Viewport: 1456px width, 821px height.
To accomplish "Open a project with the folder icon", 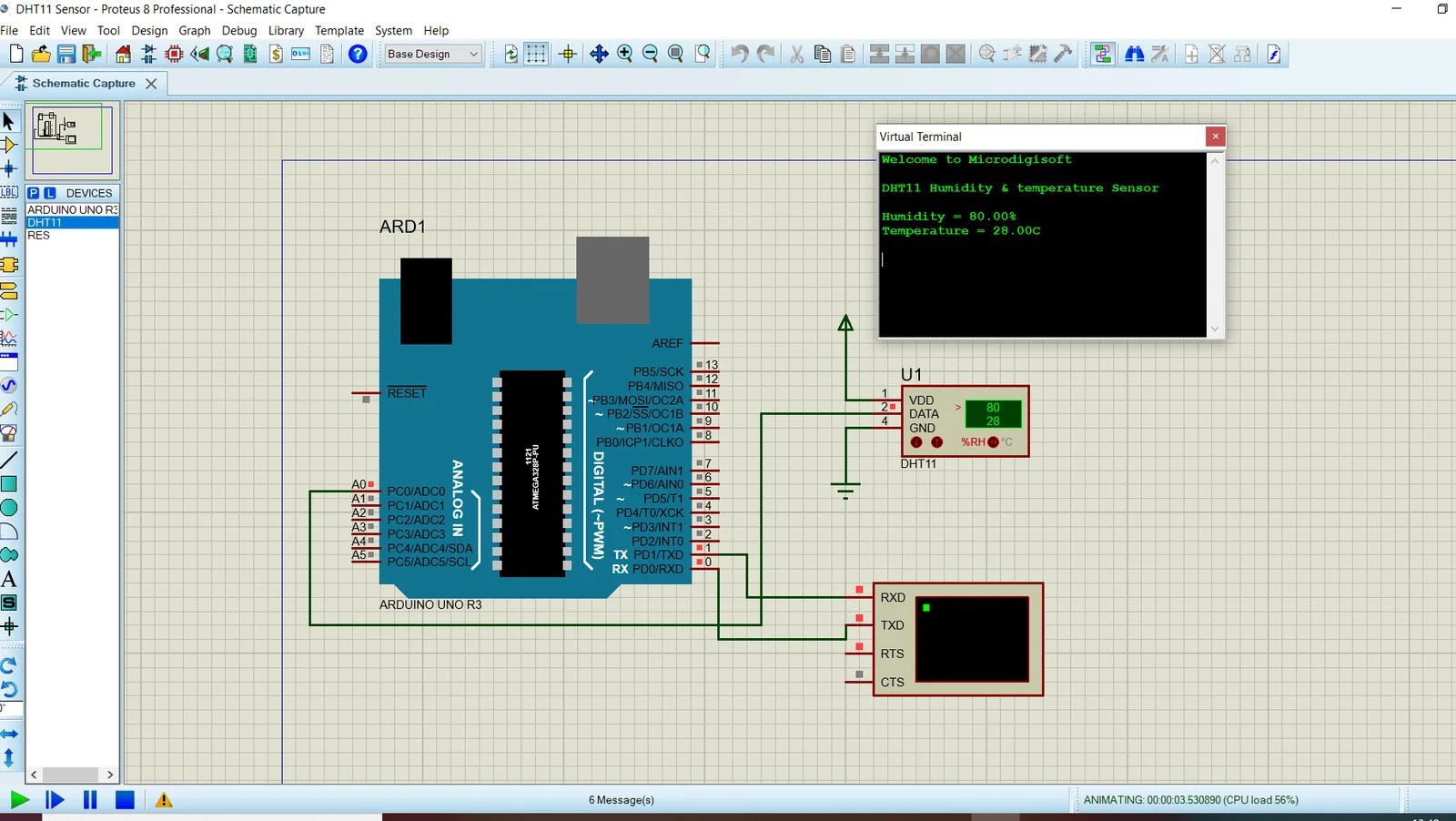I will tap(41, 54).
